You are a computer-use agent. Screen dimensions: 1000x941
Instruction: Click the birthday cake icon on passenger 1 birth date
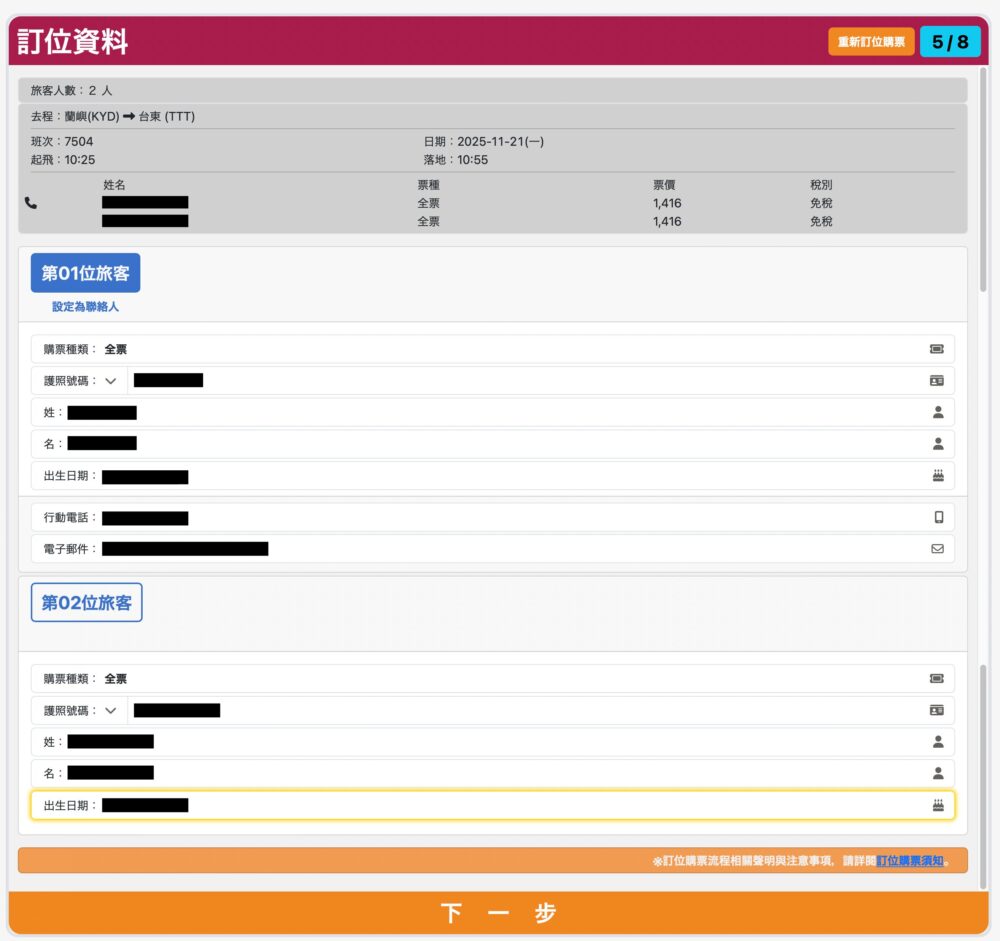936,476
